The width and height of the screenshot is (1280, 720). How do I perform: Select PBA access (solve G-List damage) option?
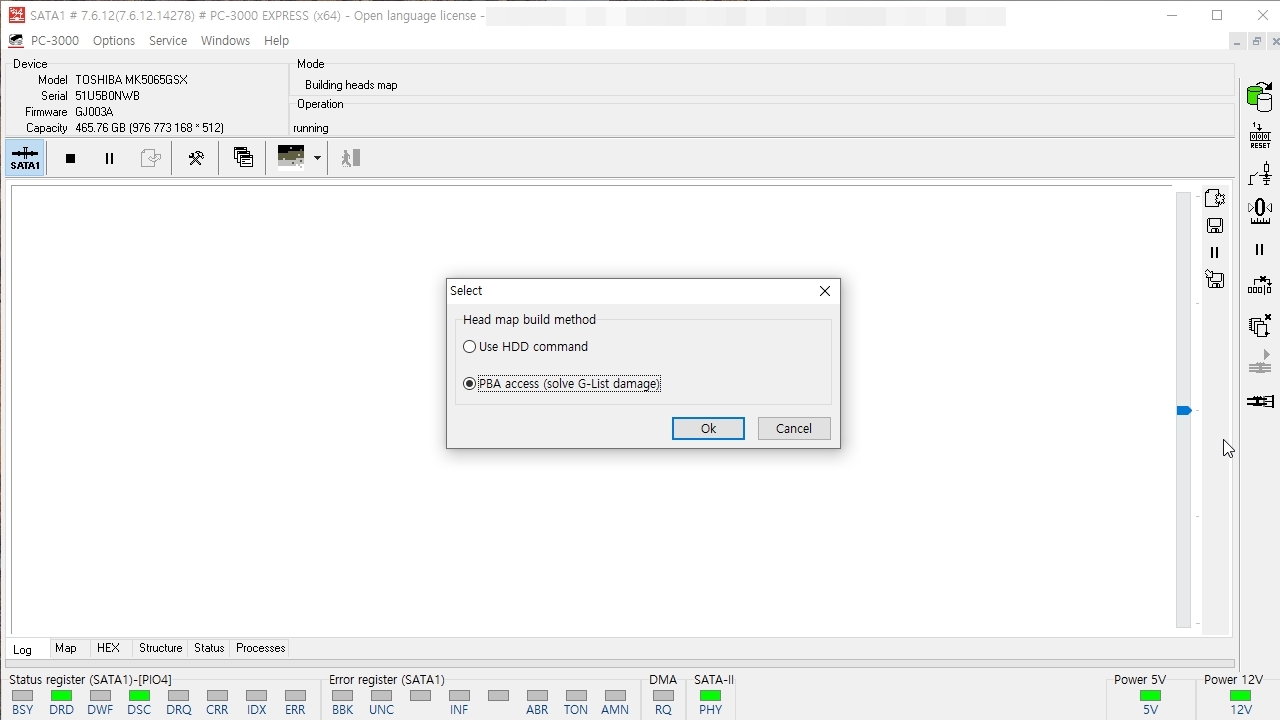[561, 384]
